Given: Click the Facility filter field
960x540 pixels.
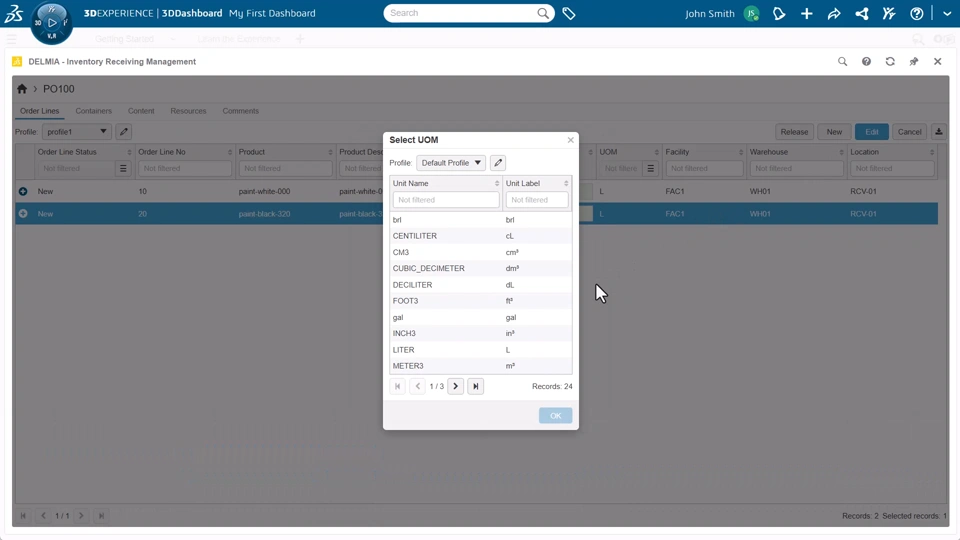Looking at the screenshot, I should click(704, 168).
